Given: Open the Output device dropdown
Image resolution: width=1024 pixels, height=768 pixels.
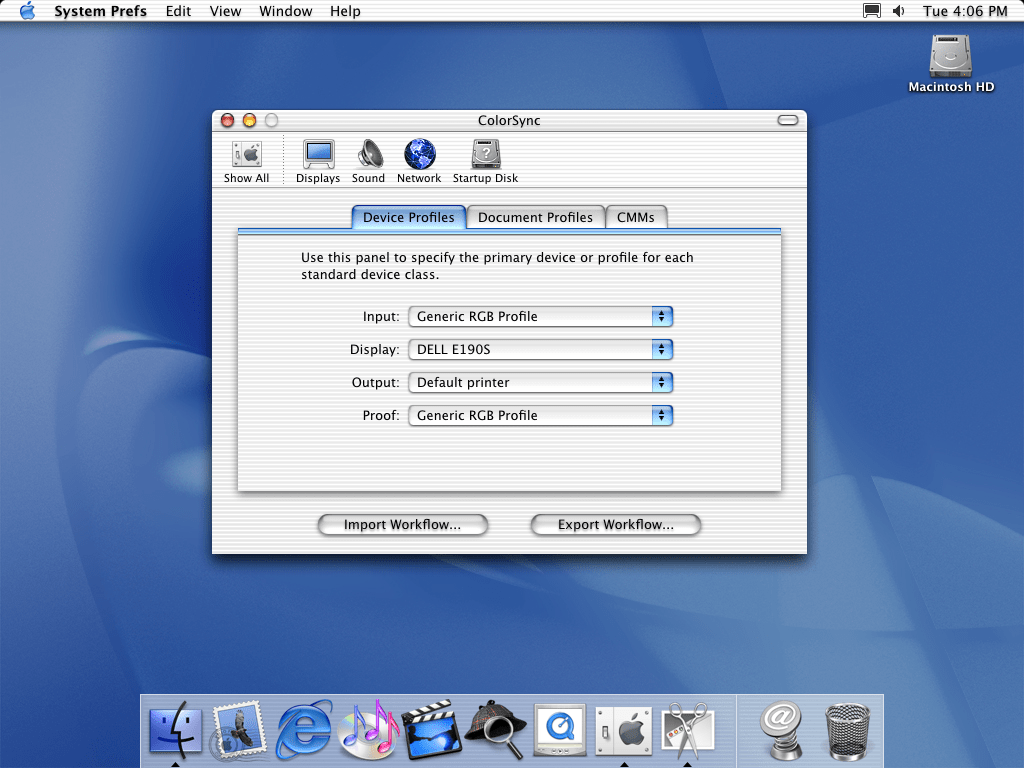Looking at the screenshot, I should (x=540, y=383).
